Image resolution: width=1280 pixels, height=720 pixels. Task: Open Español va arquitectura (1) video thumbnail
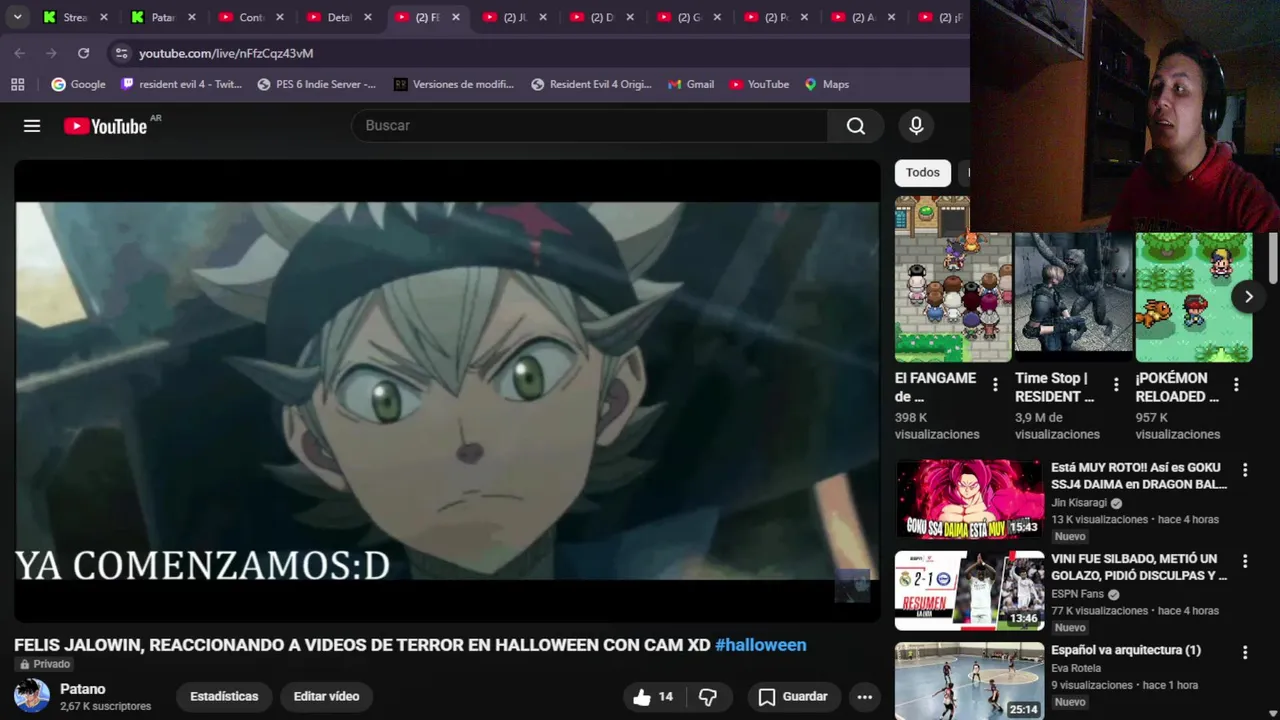tap(969, 681)
